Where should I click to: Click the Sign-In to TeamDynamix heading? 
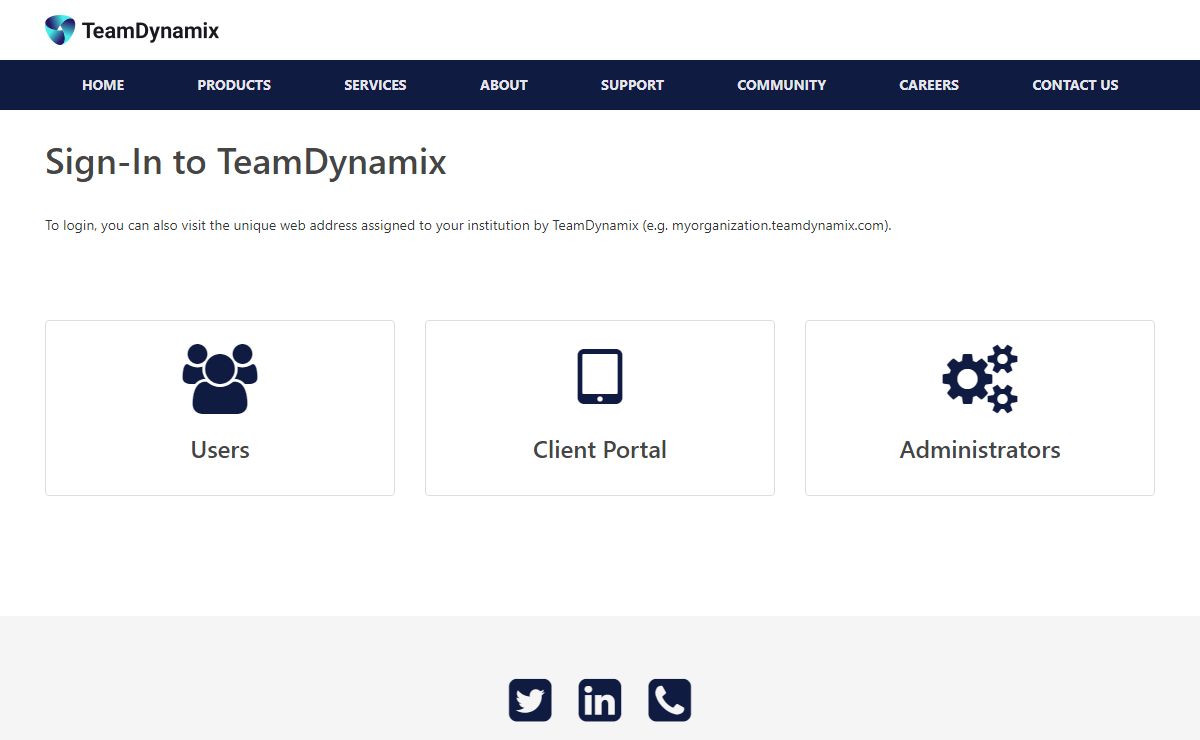[246, 162]
